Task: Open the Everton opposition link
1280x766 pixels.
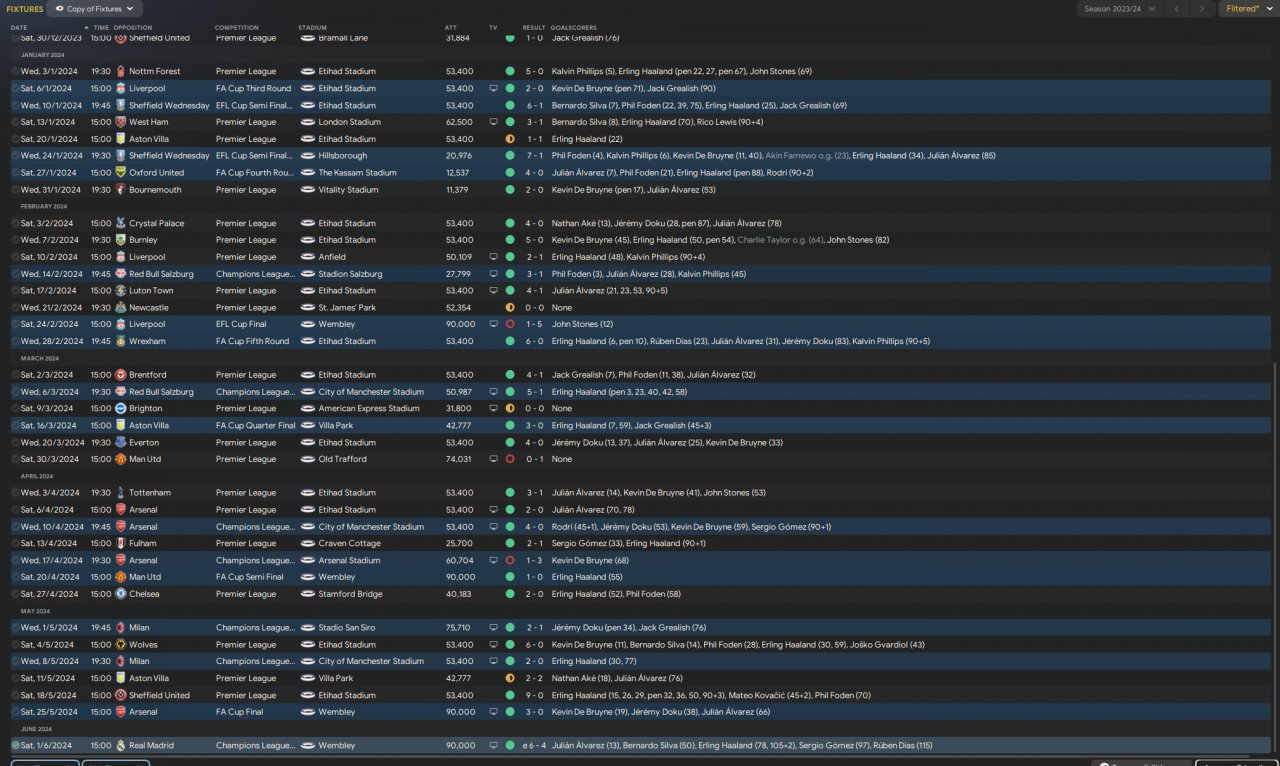Action: coord(144,442)
